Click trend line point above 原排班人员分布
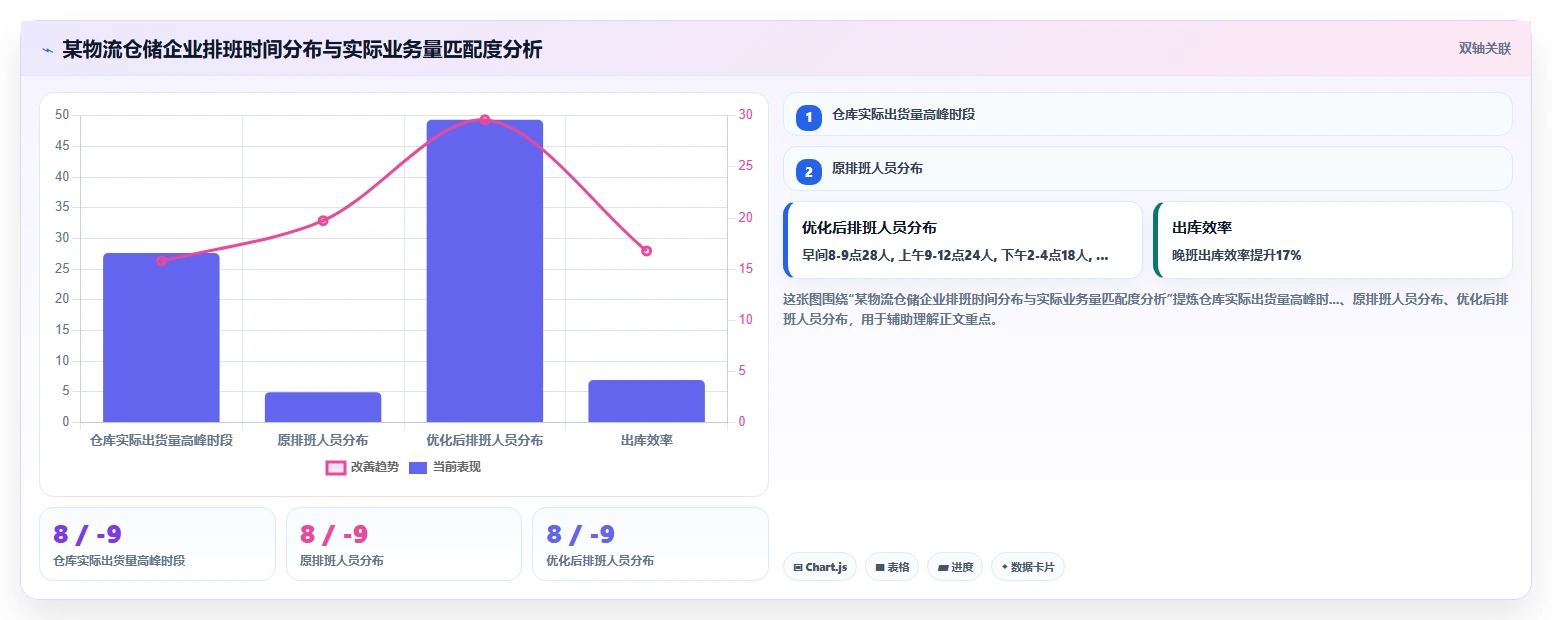This screenshot has height=620, width=1552. [x=323, y=220]
